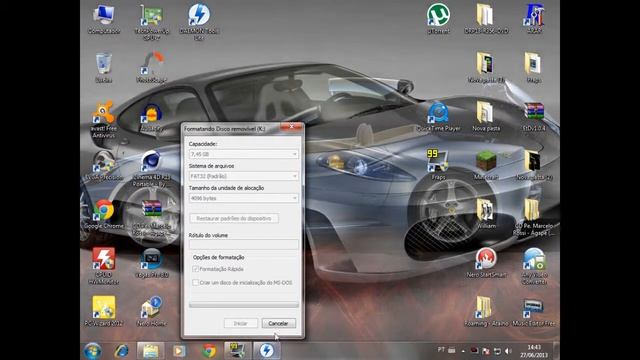
Task: Switch to Fraps on the taskbar
Action: click(x=238, y=351)
